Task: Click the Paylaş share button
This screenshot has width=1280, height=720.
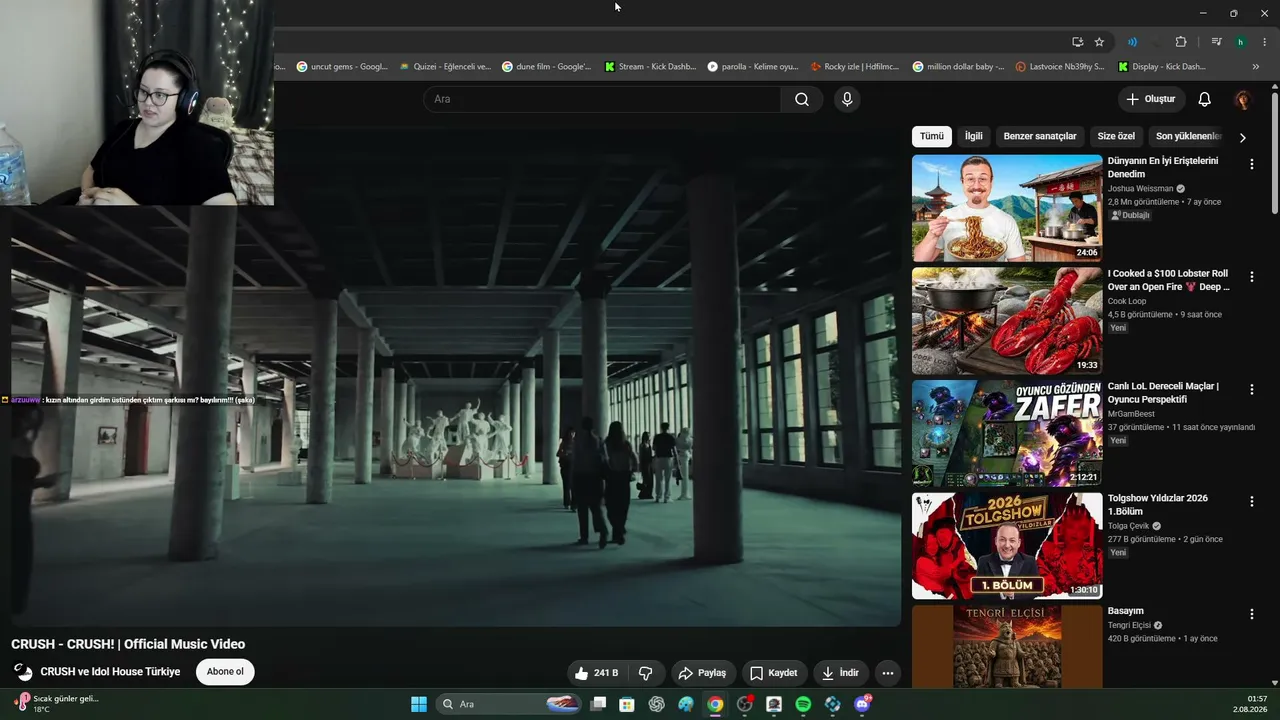Action: [704, 673]
